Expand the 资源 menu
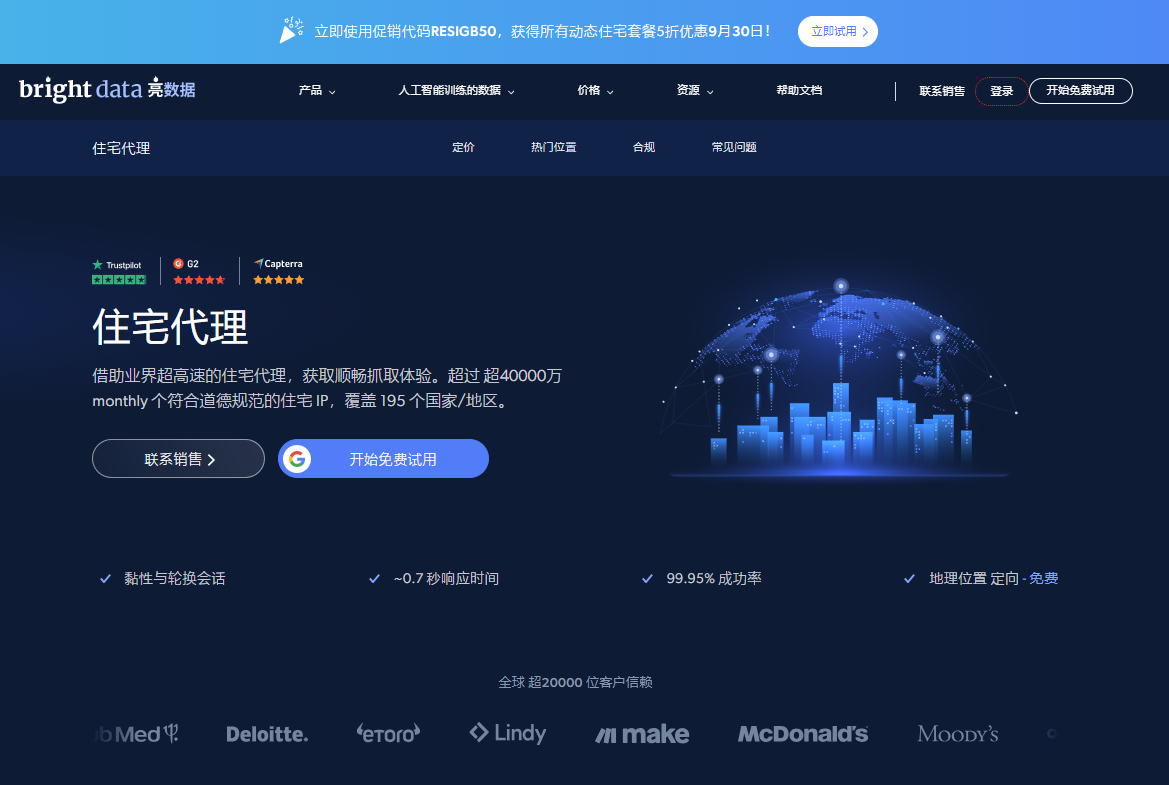Viewport: 1169px width, 785px height. [x=695, y=90]
